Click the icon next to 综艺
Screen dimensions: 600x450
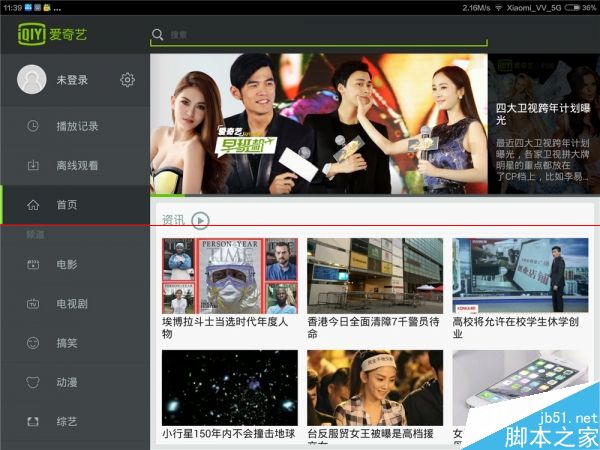[33, 422]
